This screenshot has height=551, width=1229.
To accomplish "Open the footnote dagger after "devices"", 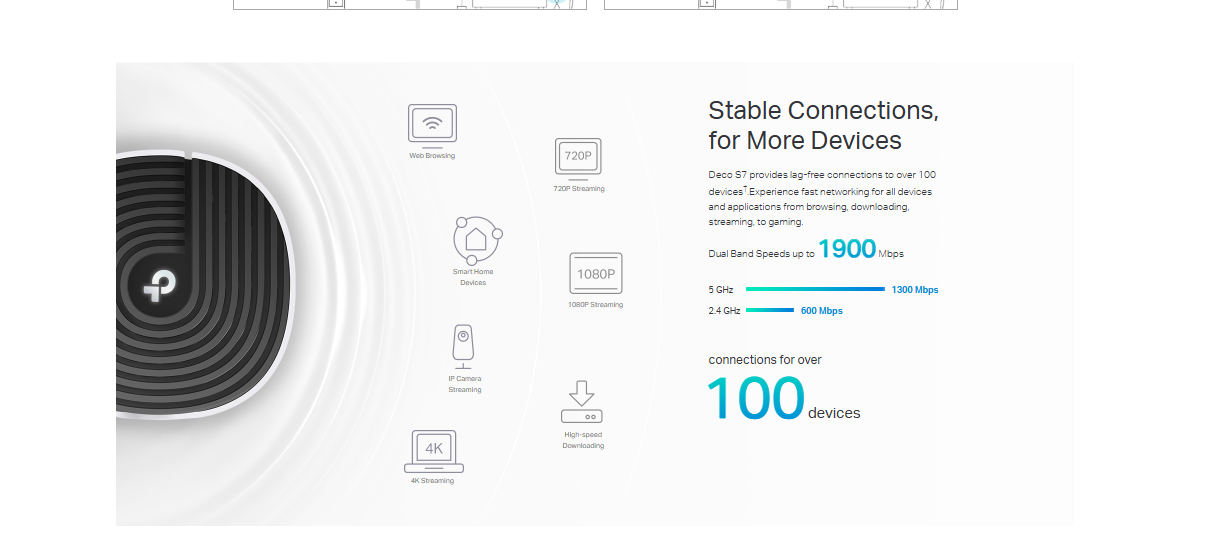I will coord(744,187).
